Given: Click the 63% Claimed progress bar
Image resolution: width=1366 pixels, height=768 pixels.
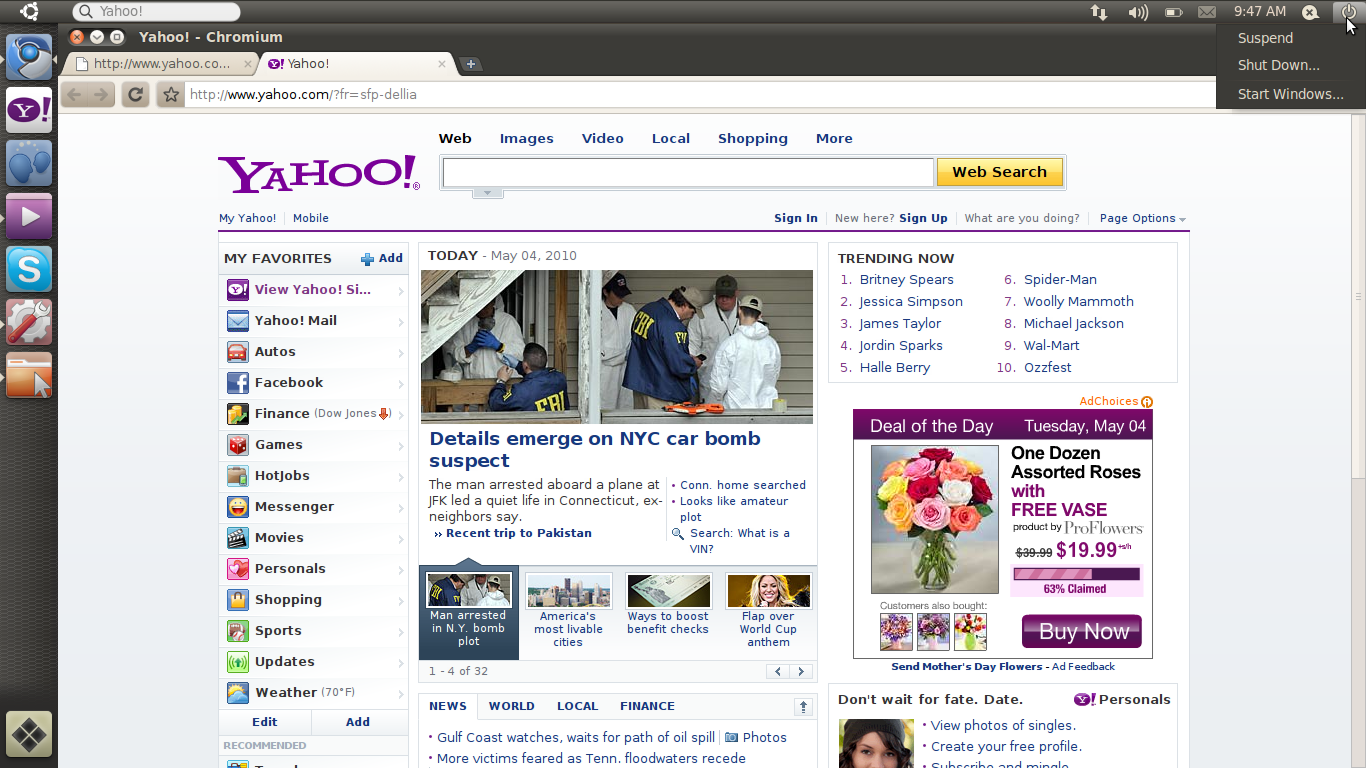Looking at the screenshot, I should click(x=1075, y=575).
